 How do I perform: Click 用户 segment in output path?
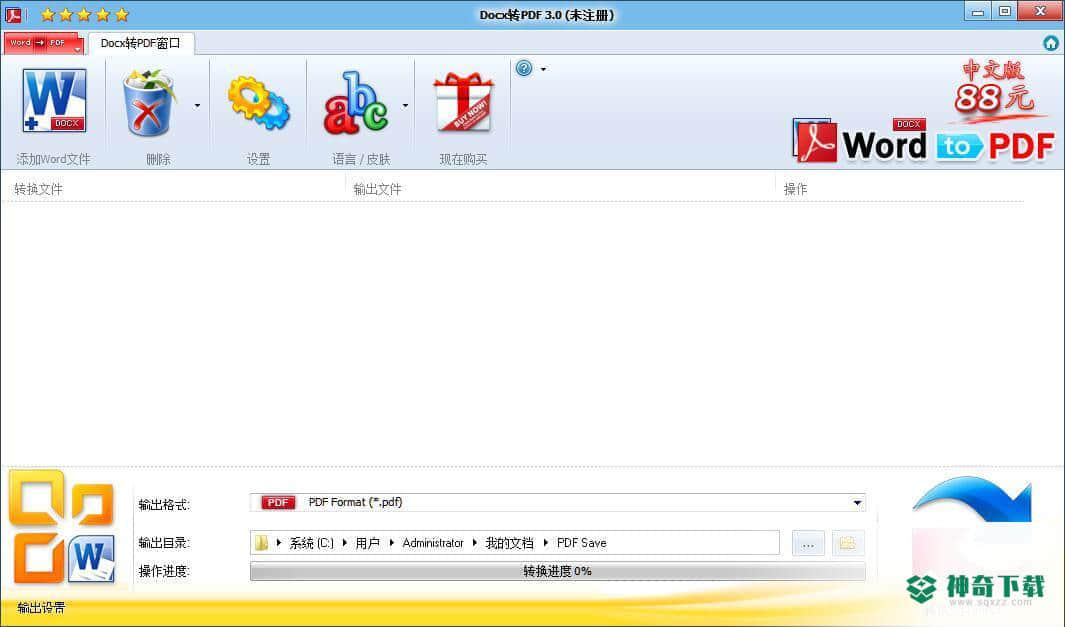[367, 543]
